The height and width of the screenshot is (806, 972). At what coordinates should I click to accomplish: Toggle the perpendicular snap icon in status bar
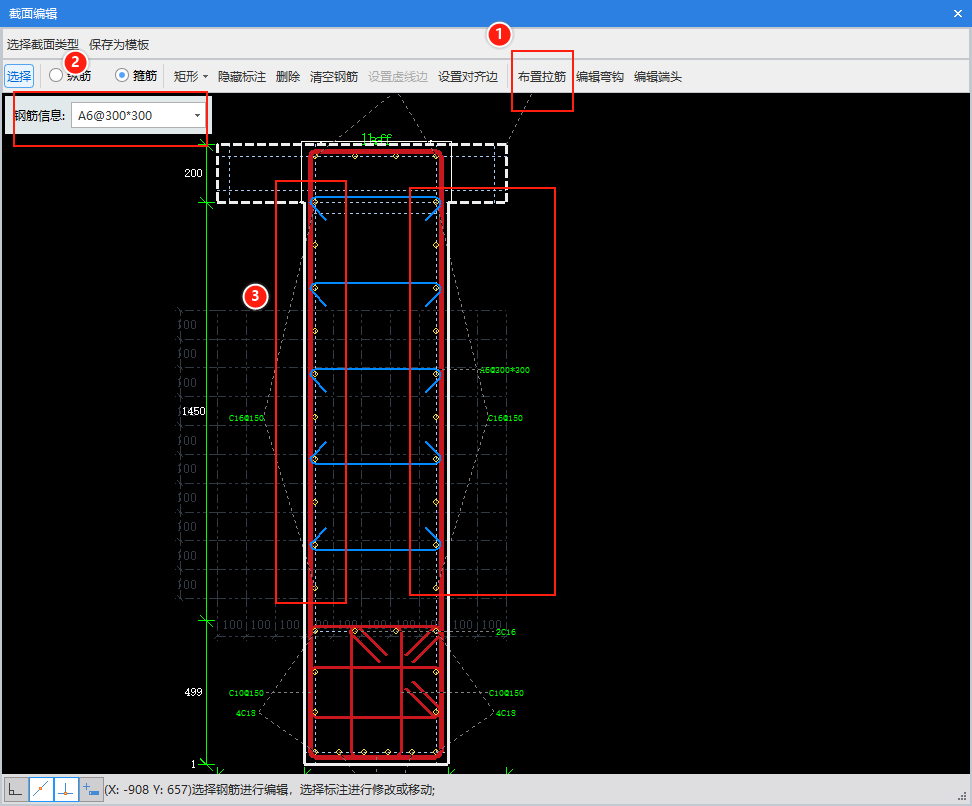(66, 789)
